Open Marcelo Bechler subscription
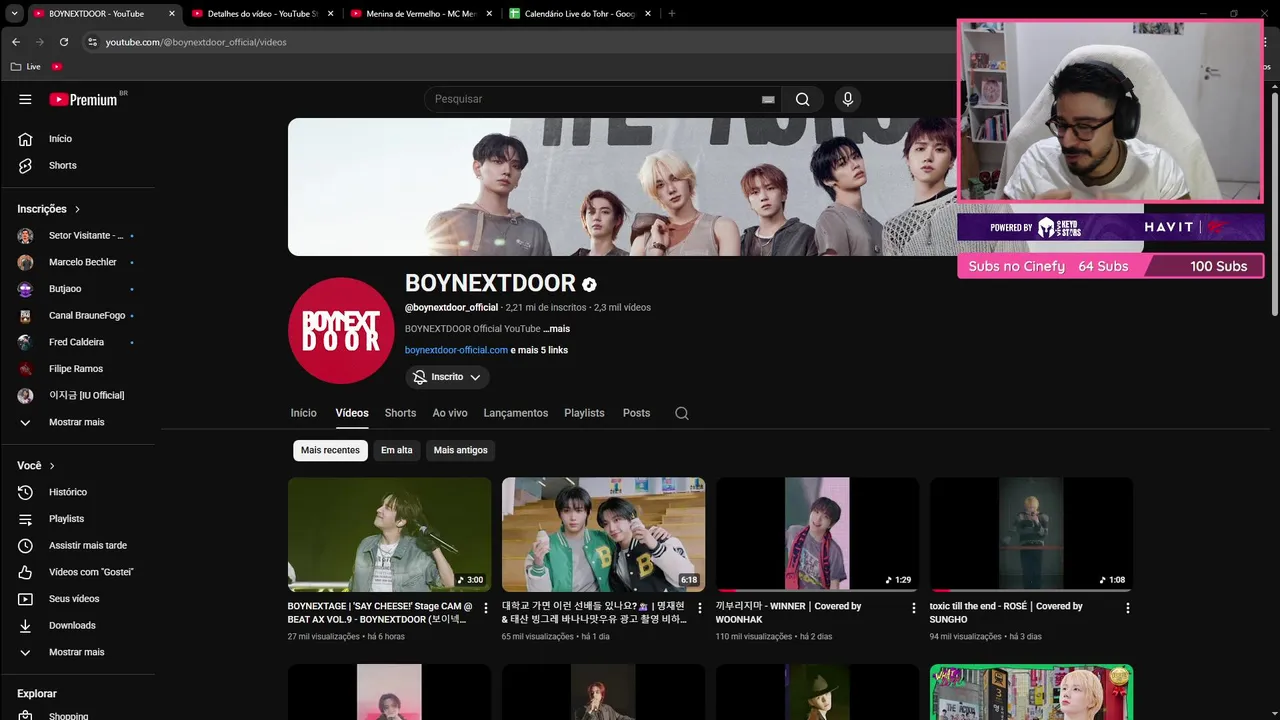The height and width of the screenshot is (720, 1280). coord(82,262)
